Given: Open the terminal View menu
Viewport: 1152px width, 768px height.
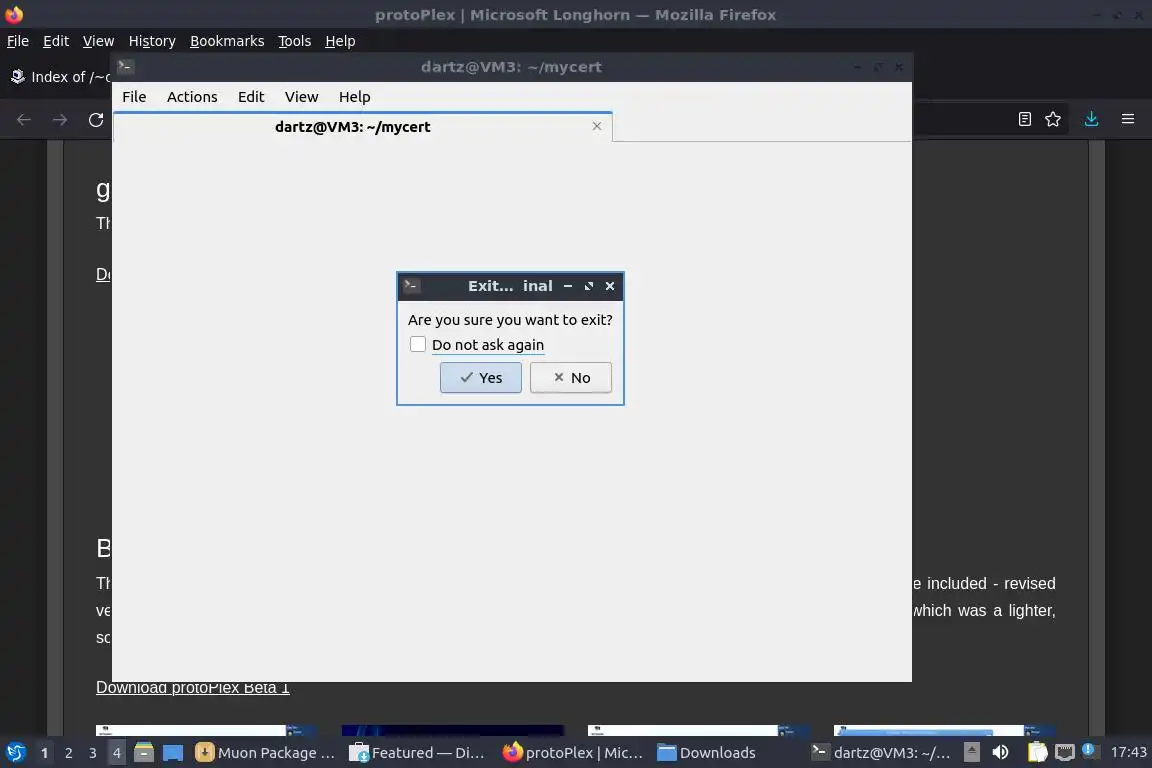Looking at the screenshot, I should coord(301,97).
